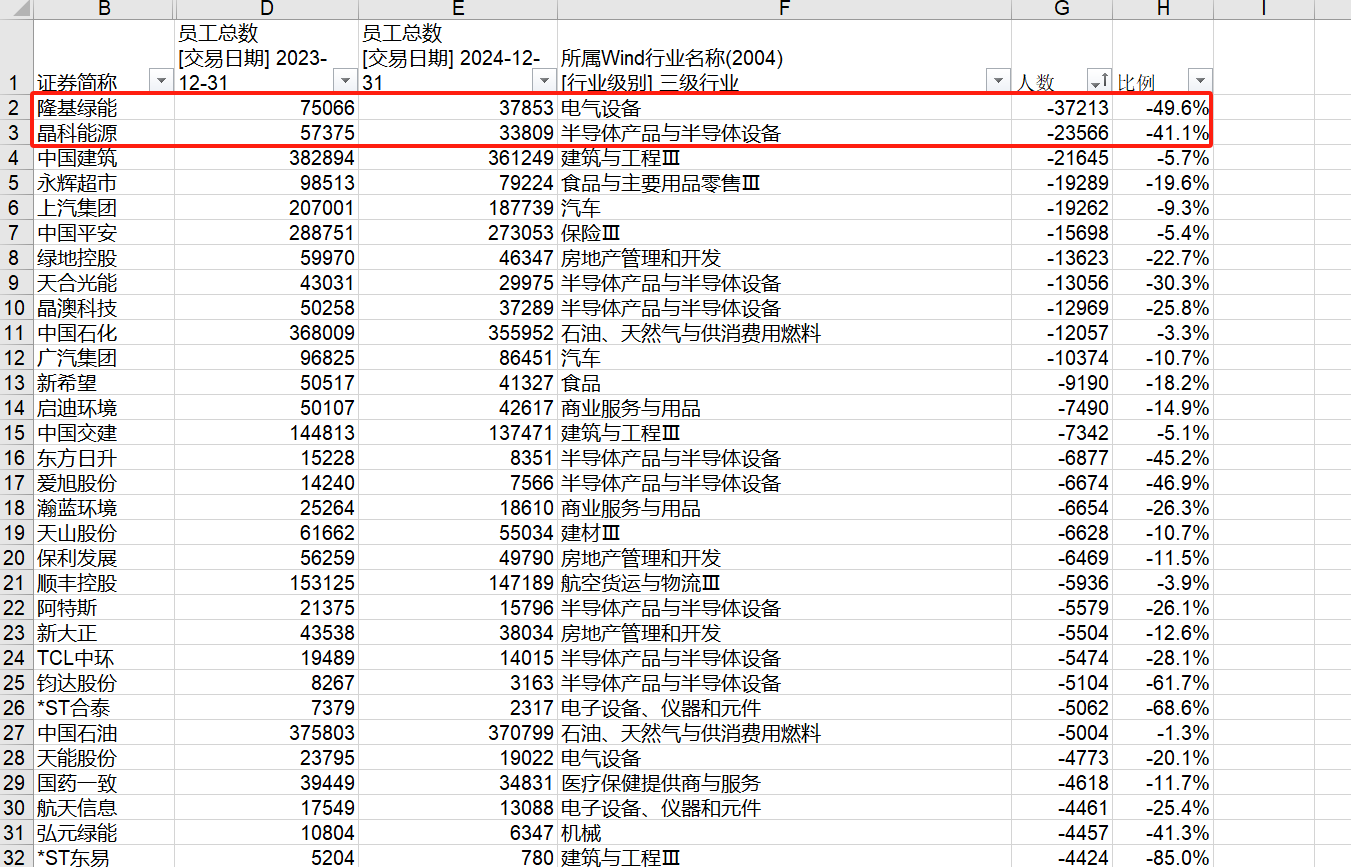Image resolution: width=1351 pixels, height=867 pixels.
Task: Open filter dropdown for 比例 column
Action: [x=1200, y=81]
